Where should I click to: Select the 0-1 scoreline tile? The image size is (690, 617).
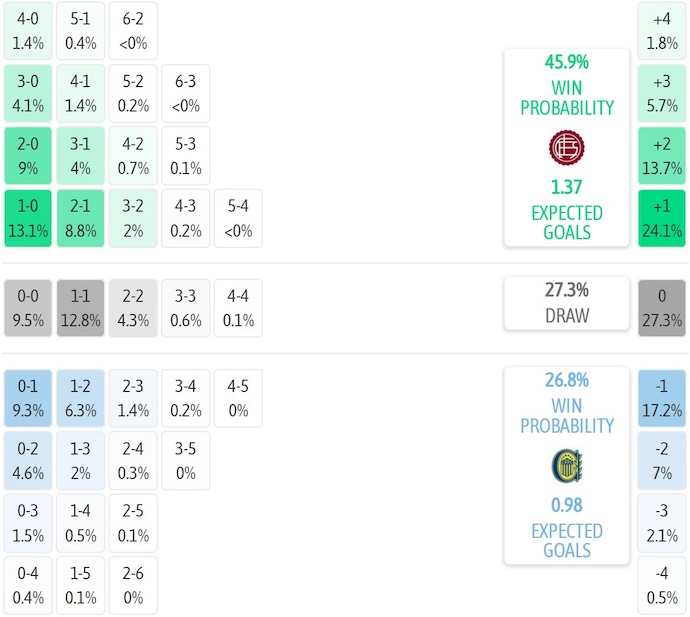[x=29, y=398]
